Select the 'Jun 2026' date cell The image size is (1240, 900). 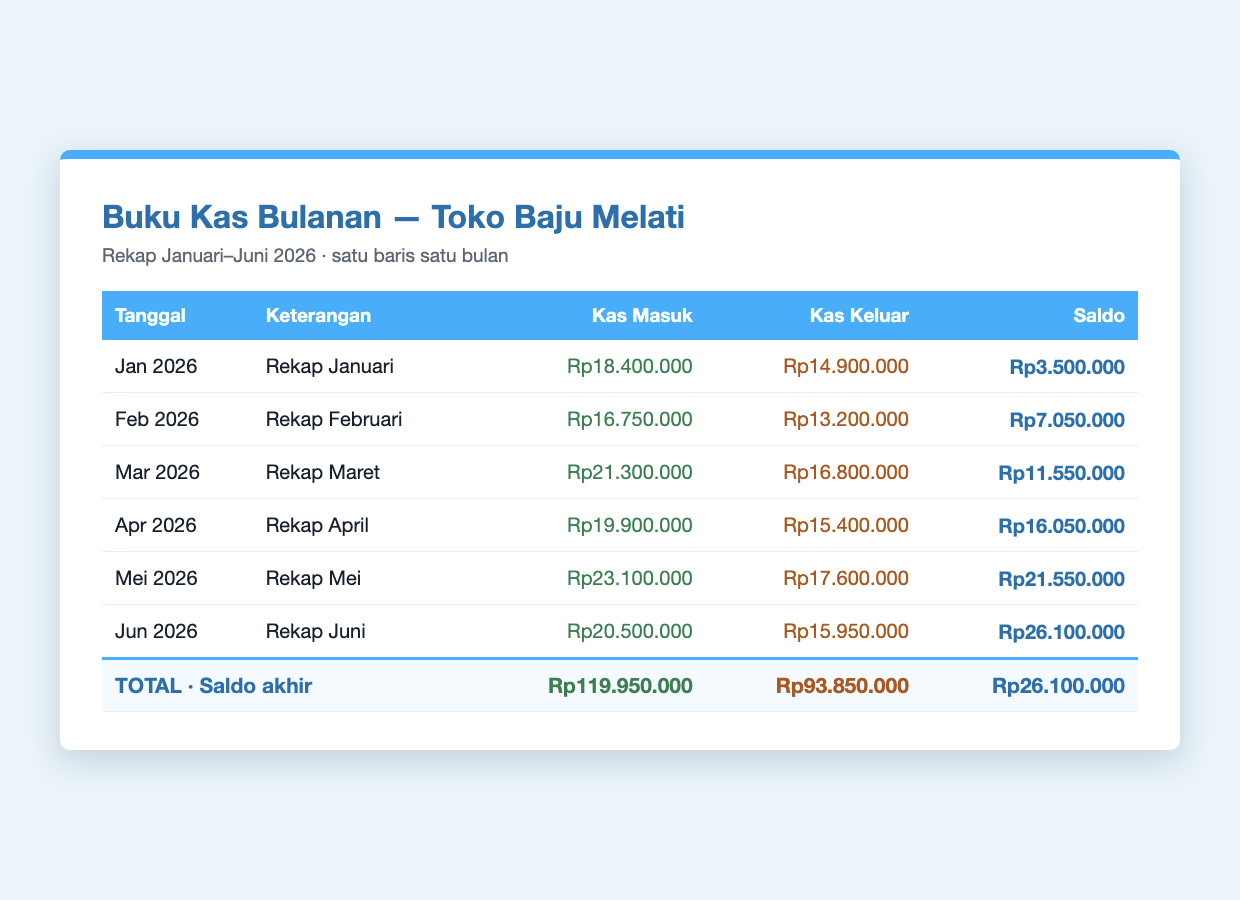click(x=157, y=632)
